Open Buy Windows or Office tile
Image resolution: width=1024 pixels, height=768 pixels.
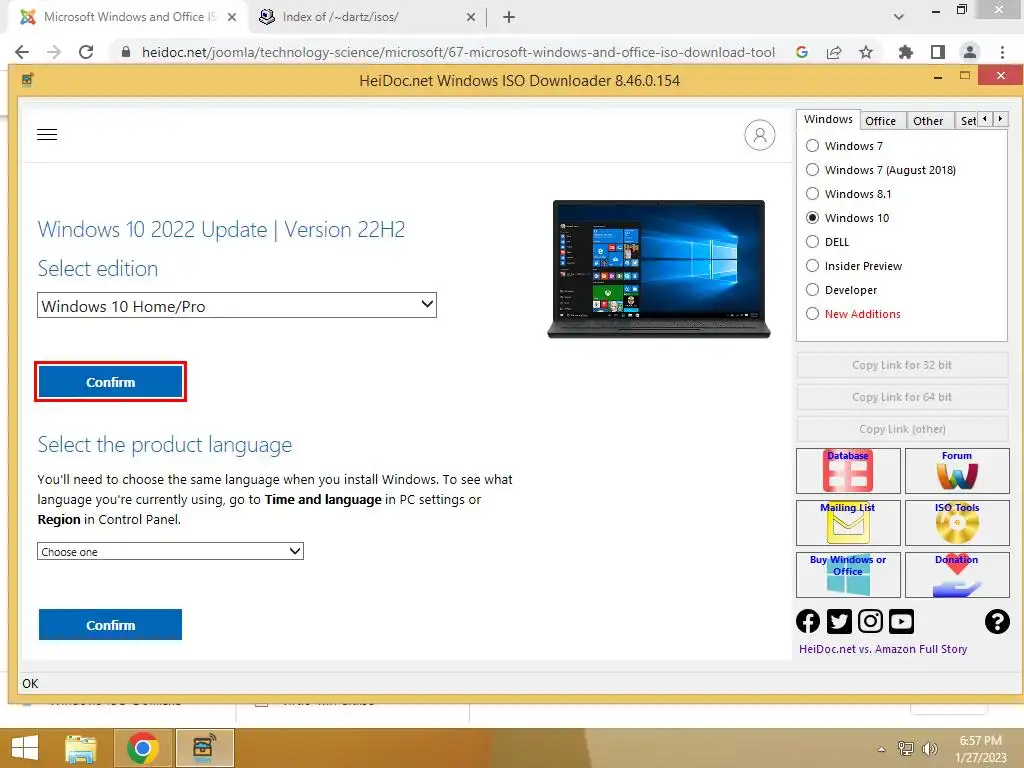[x=848, y=575]
